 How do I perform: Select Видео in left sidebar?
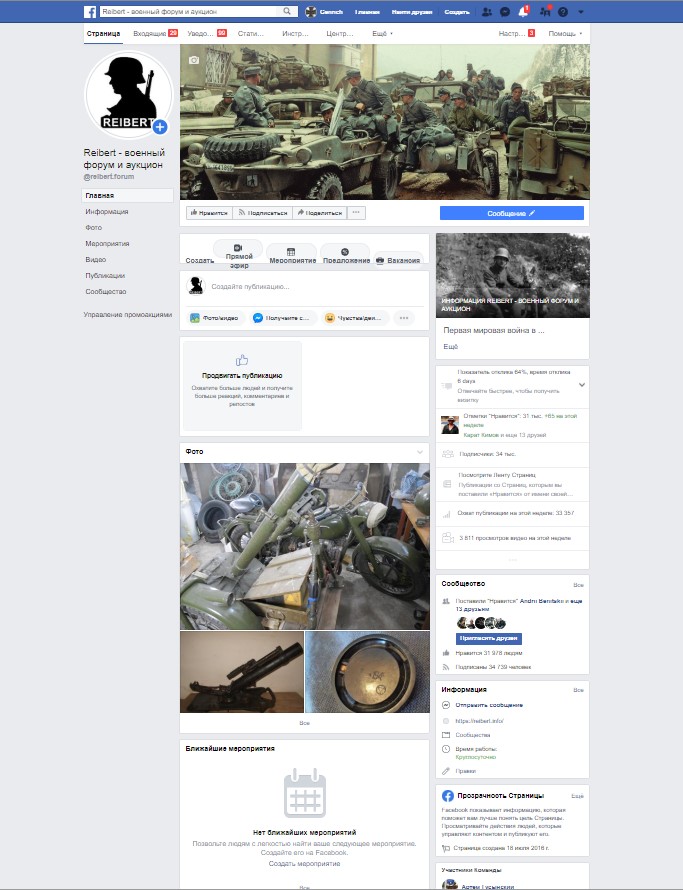[x=95, y=259]
